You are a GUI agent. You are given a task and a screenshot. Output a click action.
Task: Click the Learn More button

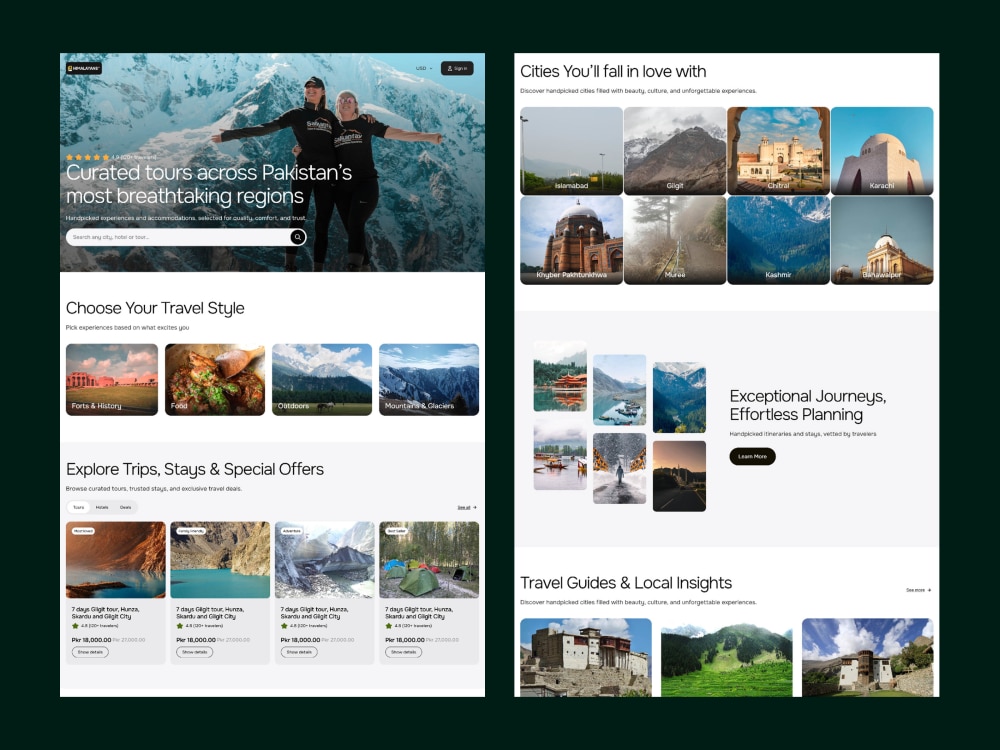pos(753,457)
